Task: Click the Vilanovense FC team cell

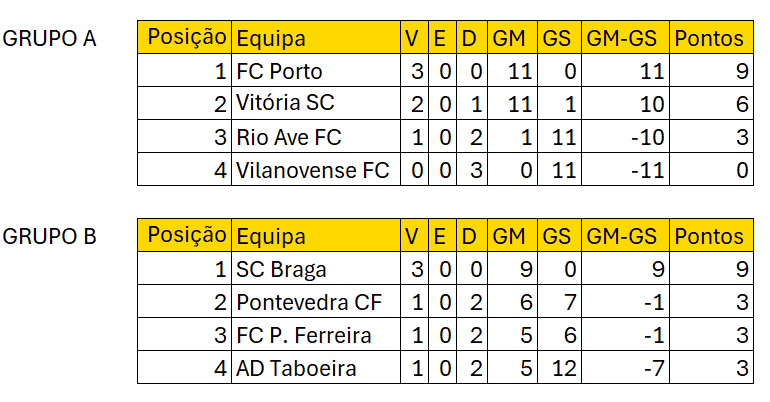Action: tap(316, 169)
